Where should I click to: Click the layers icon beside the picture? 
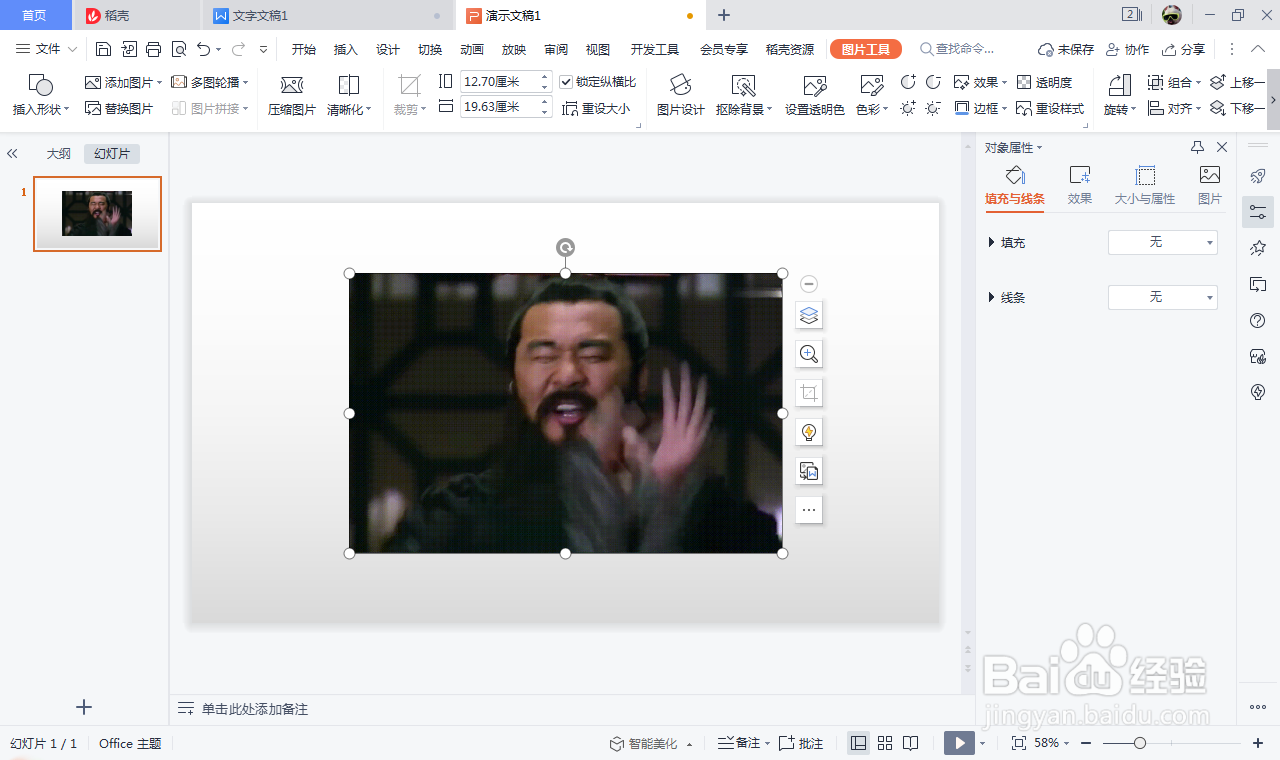click(809, 316)
